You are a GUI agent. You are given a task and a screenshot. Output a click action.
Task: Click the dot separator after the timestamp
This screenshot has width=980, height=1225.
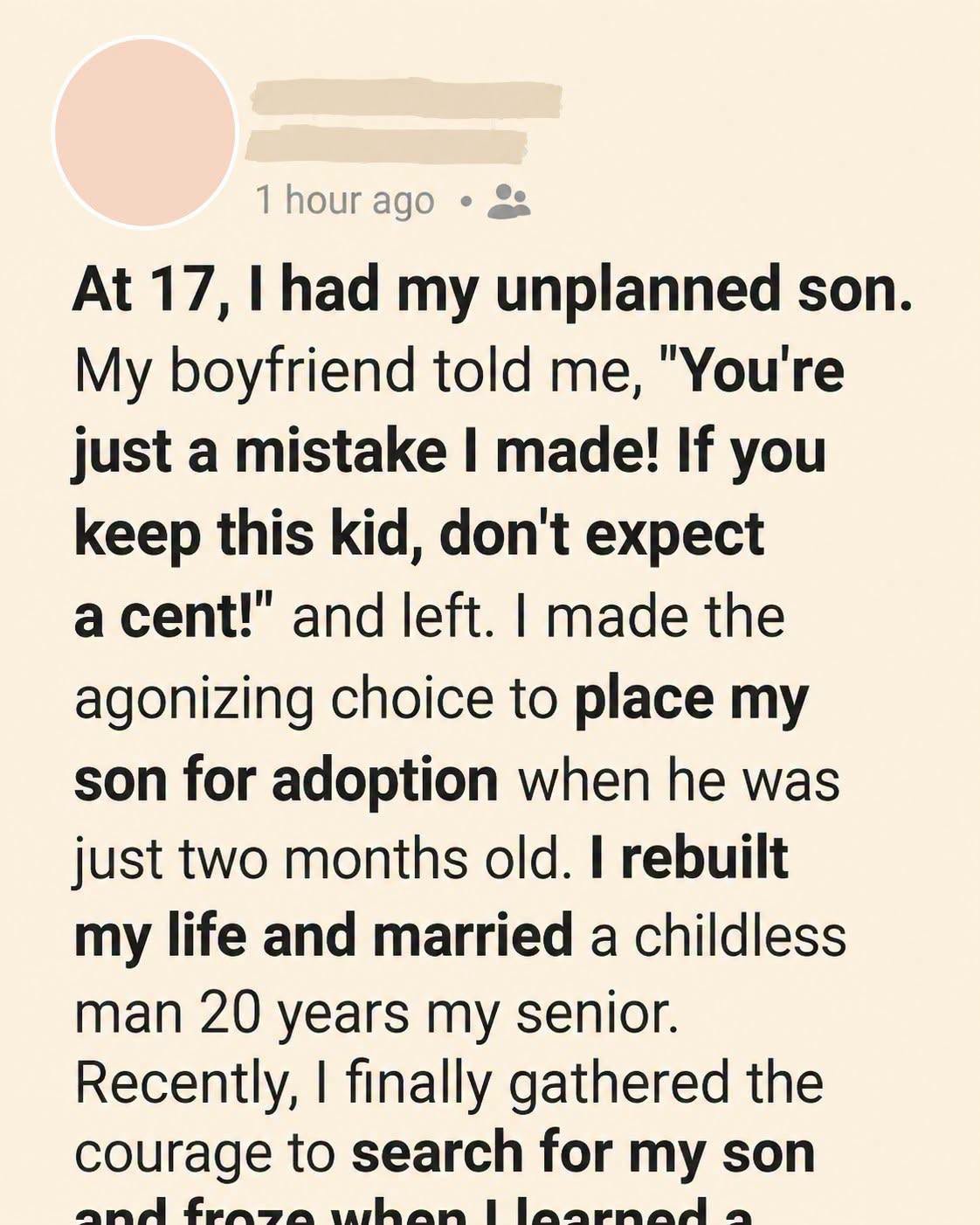click(466, 203)
